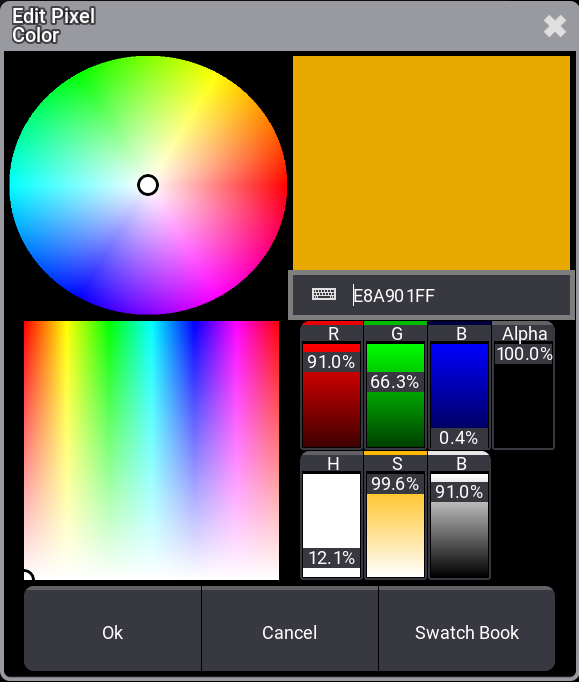Click the hex value E8A901FF field

(431, 295)
